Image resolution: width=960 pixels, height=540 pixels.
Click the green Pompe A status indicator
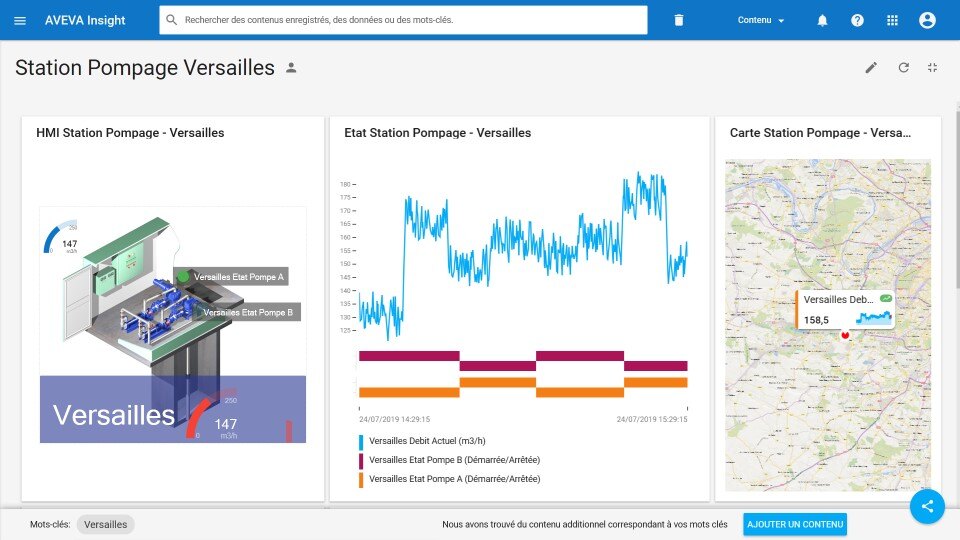pyautogui.click(x=183, y=277)
